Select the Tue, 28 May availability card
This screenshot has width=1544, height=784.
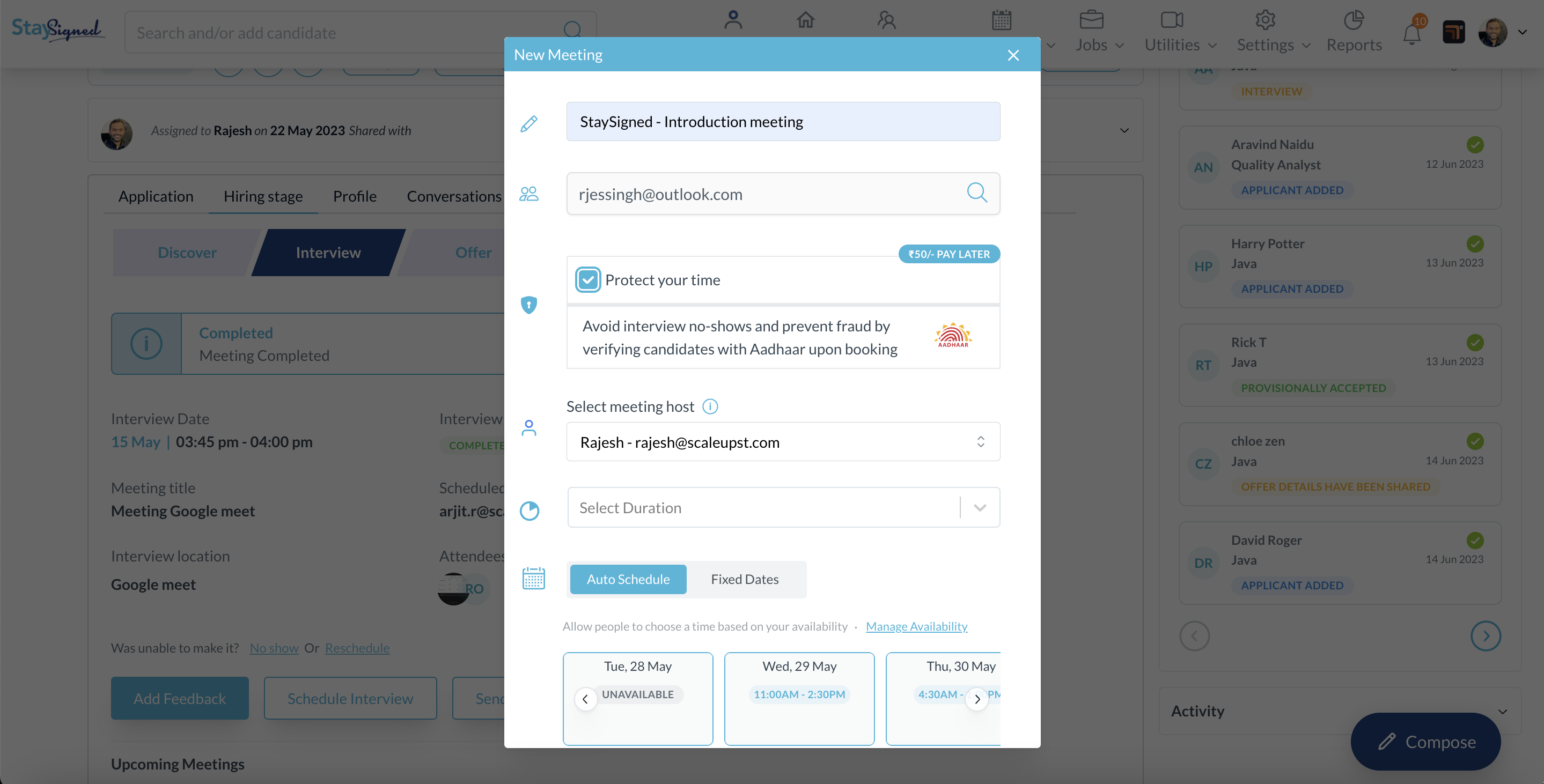[638, 698]
